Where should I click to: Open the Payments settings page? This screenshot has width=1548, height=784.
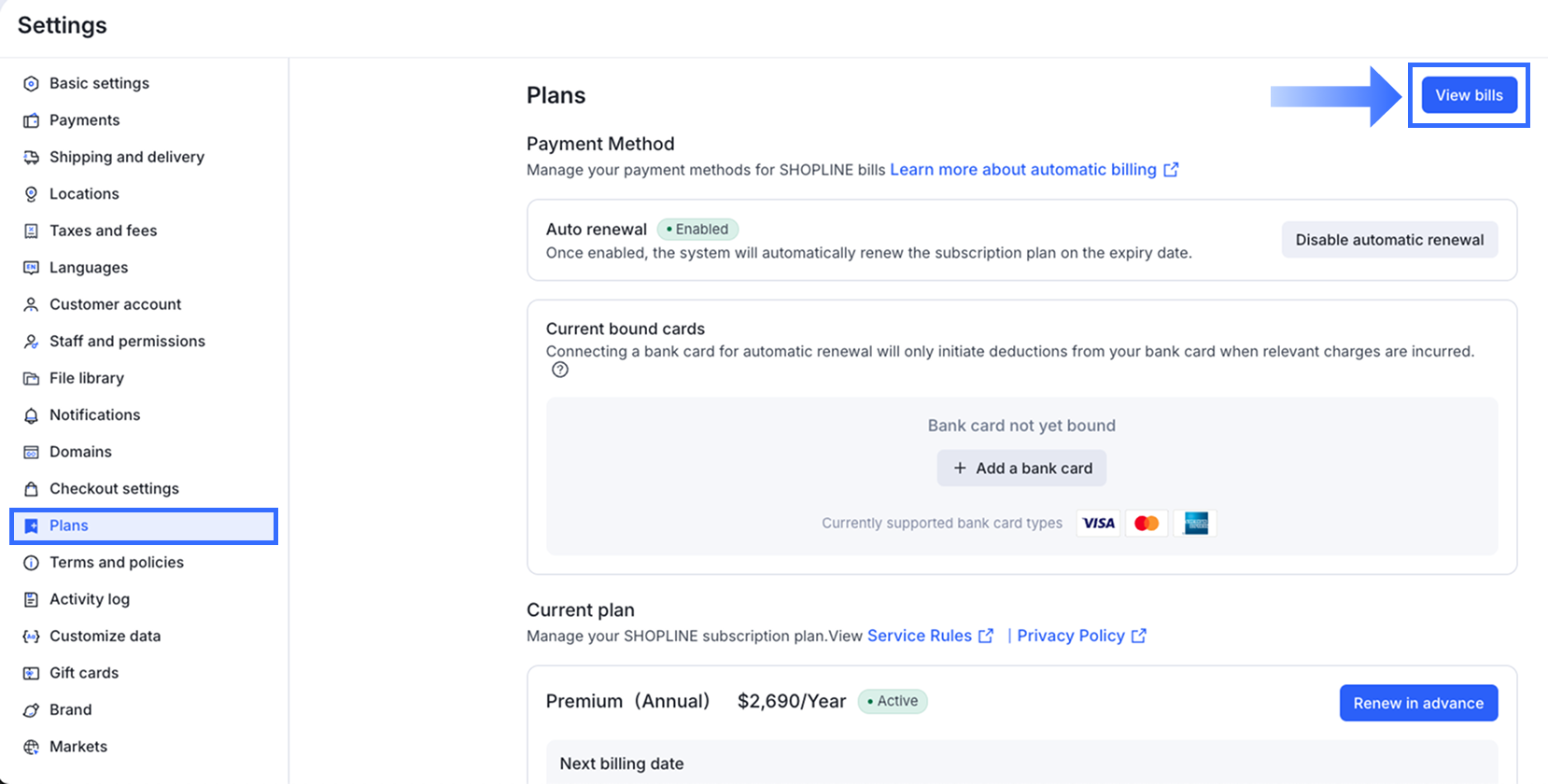[x=84, y=120]
